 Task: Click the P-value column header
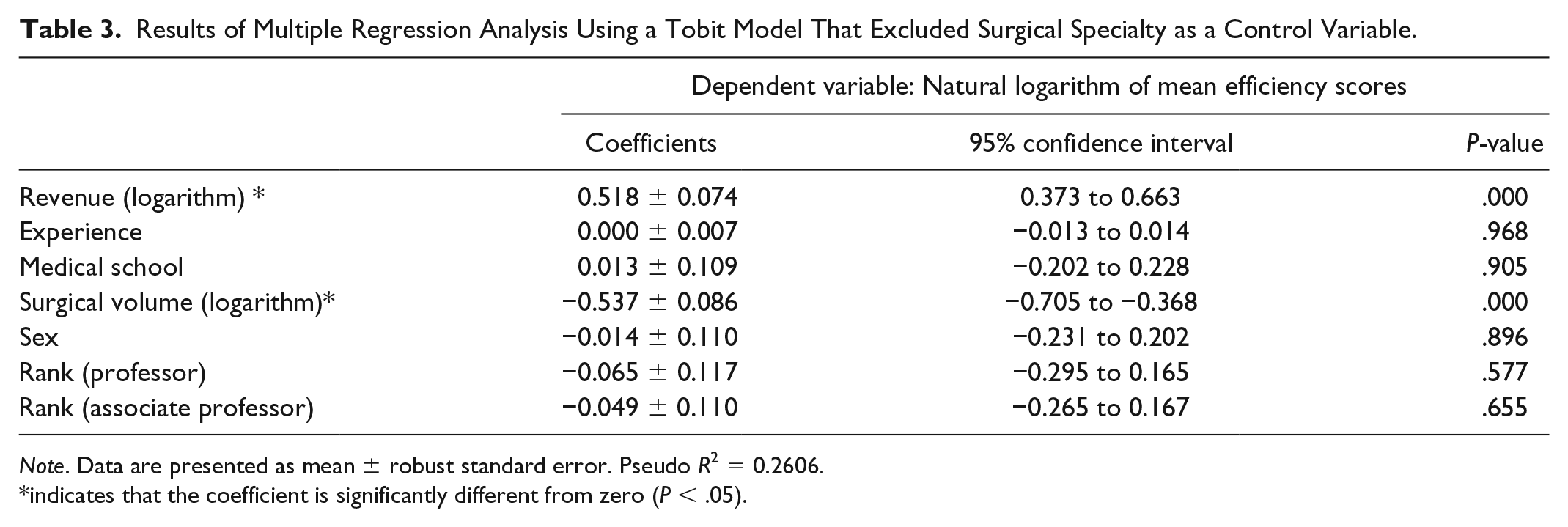1504,142
